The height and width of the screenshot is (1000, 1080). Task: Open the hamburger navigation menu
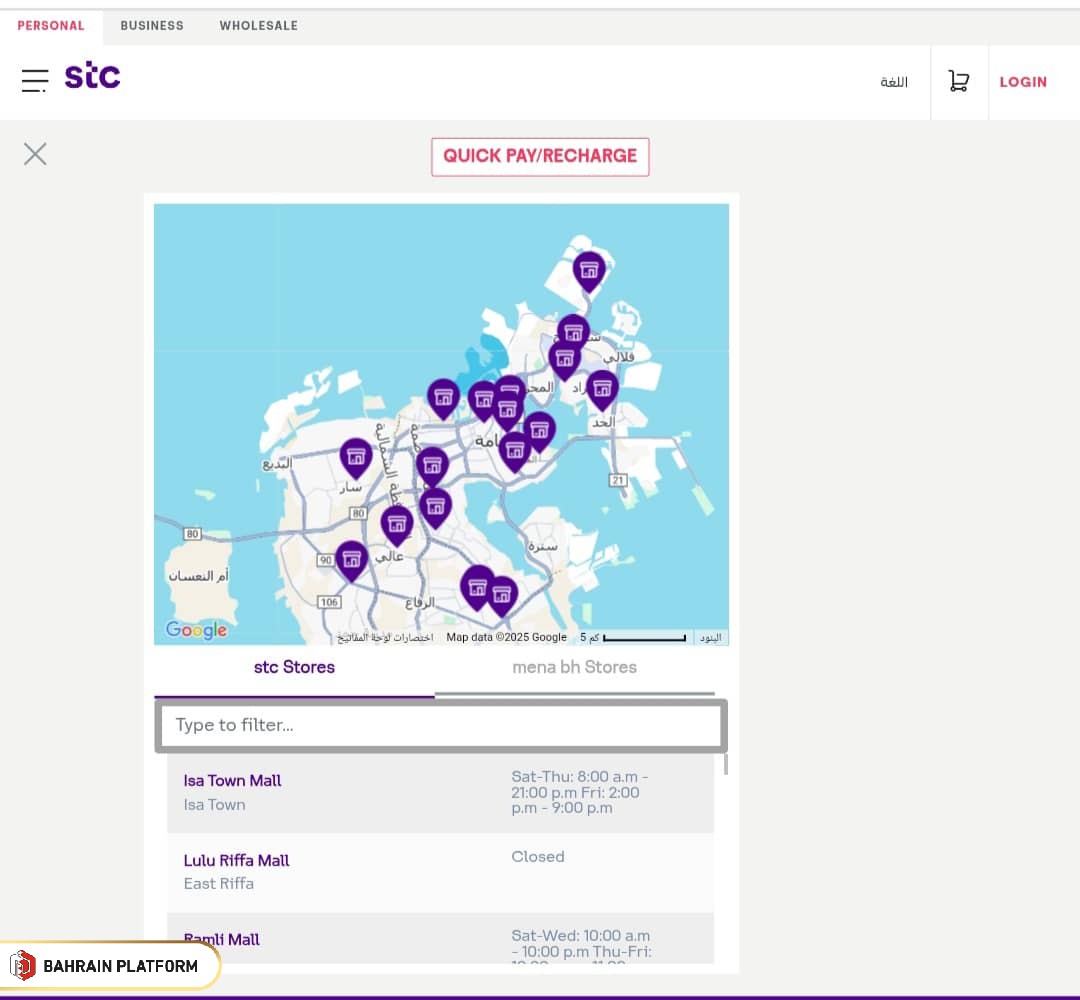[x=34, y=81]
